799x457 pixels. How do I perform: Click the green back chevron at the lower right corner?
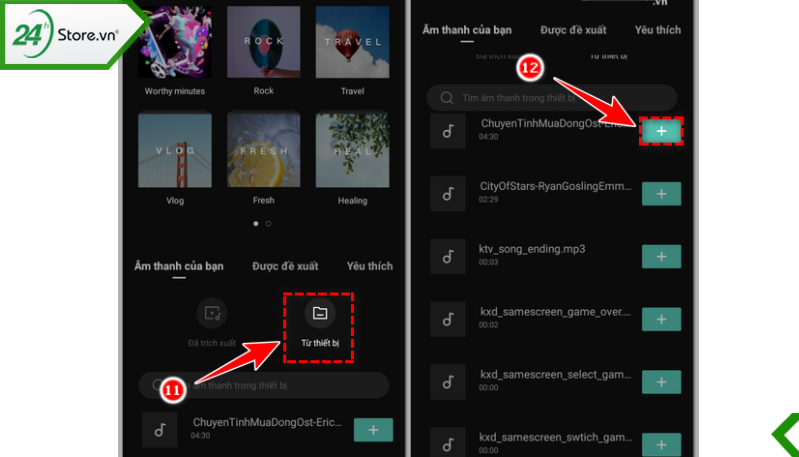pos(786,435)
